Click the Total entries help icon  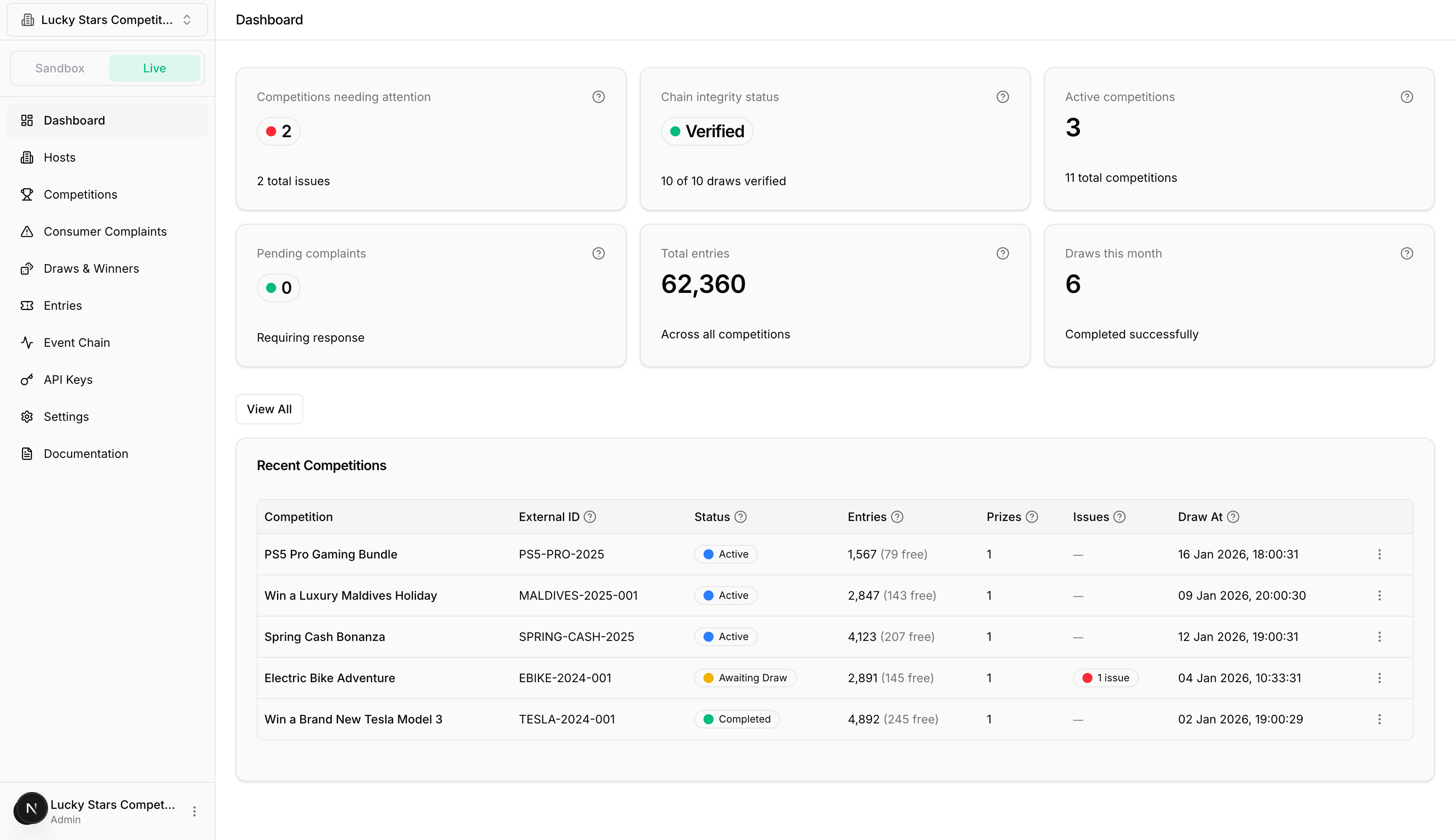pyautogui.click(x=1002, y=253)
